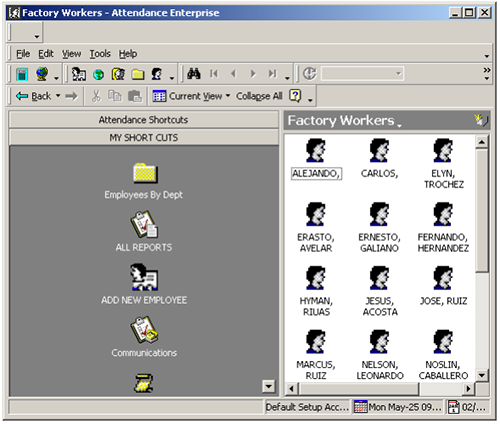
Task: Click the ADD NEW EMPLOYEE shortcut icon
Action: 144,277
